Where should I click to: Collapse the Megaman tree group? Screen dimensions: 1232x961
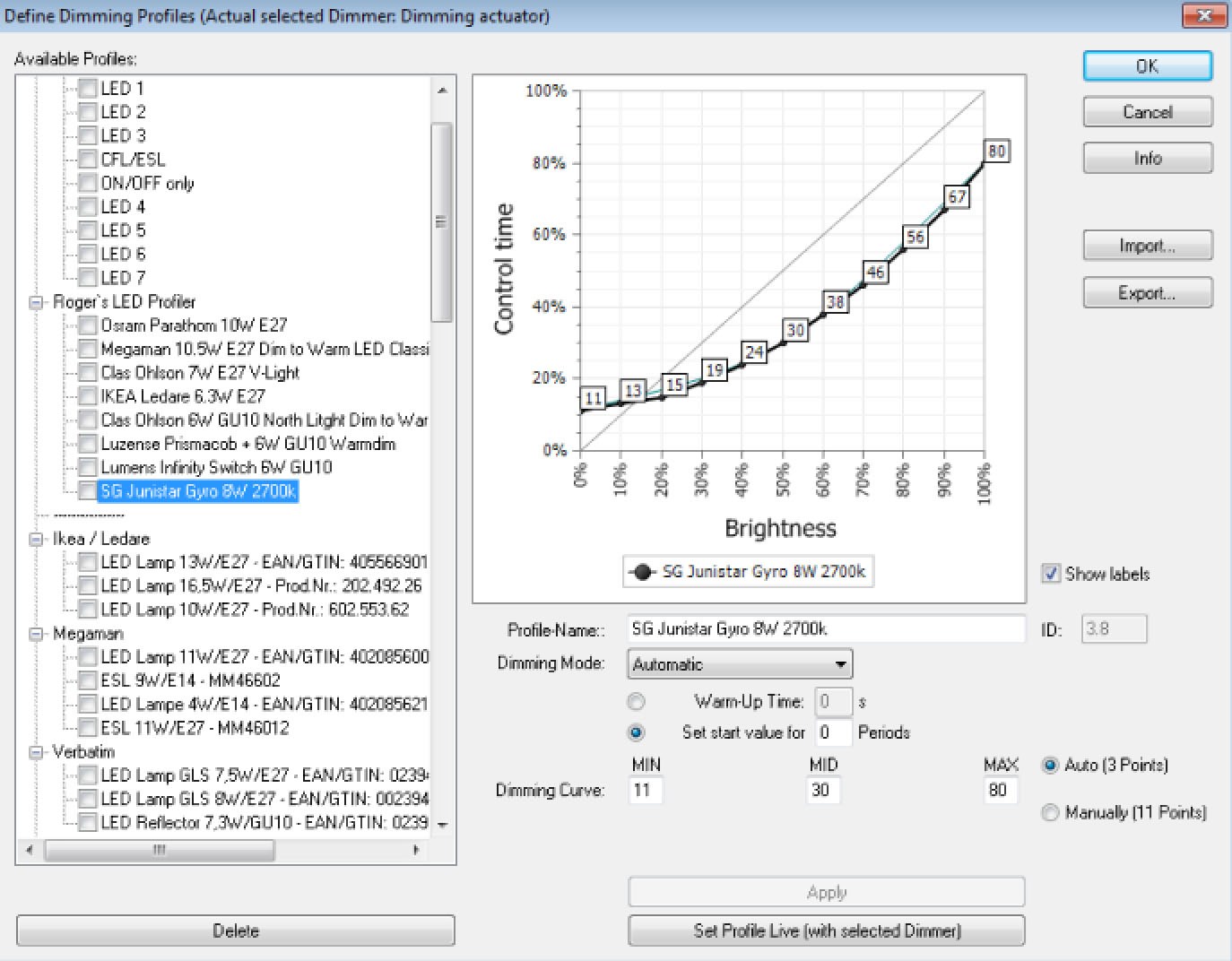coord(37,634)
